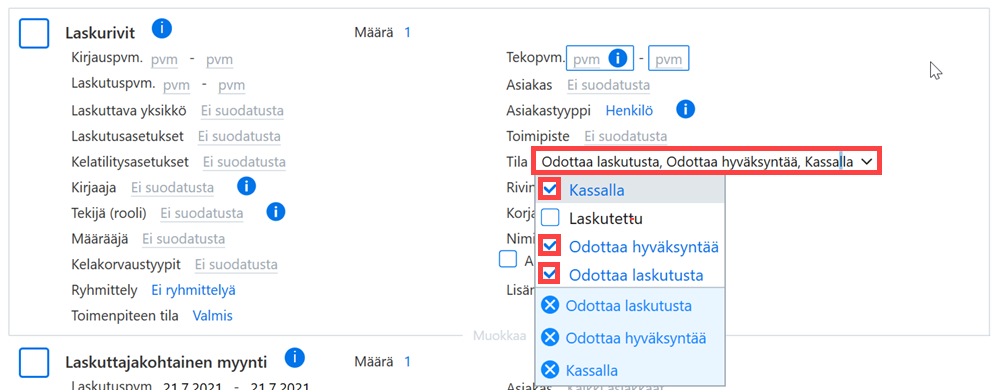Image resolution: width=999 pixels, height=390 pixels.
Task: Click Laskutuspvm. end date pvm field
Action: pyautogui.click(x=232, y=85)
